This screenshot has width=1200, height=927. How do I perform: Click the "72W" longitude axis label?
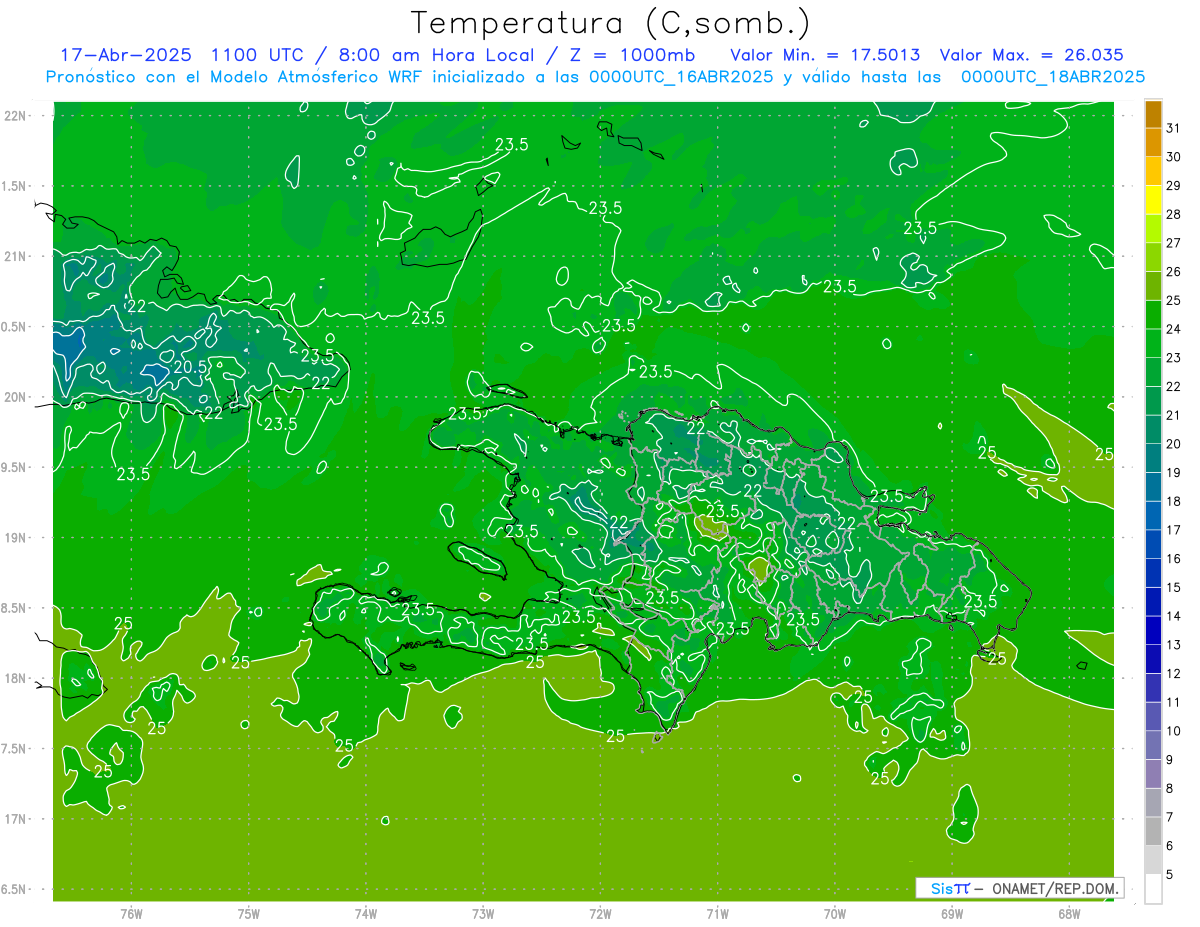(x=600, y=914)
